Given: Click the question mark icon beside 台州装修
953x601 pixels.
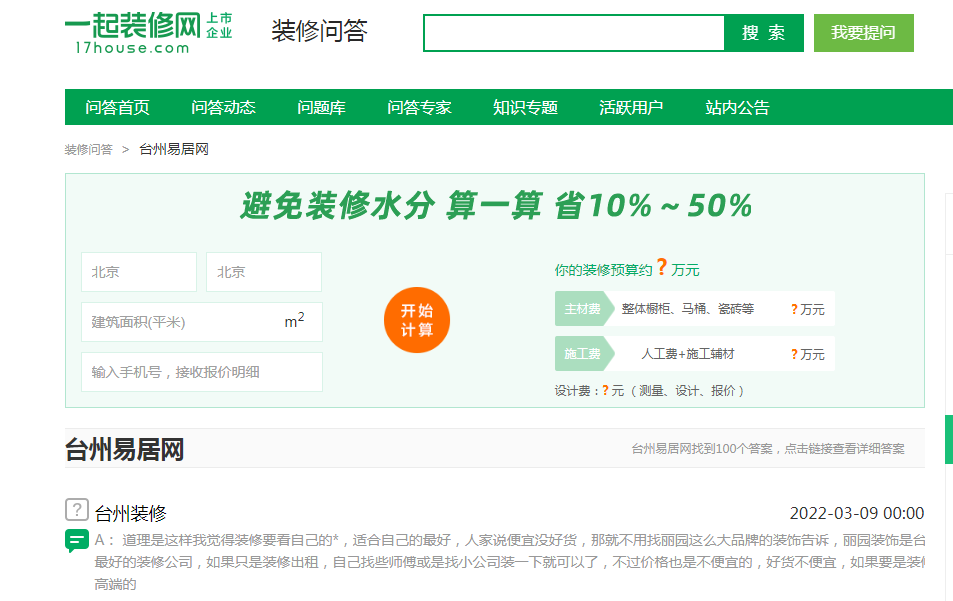Looking at the screenshot, I should [77, 510].
